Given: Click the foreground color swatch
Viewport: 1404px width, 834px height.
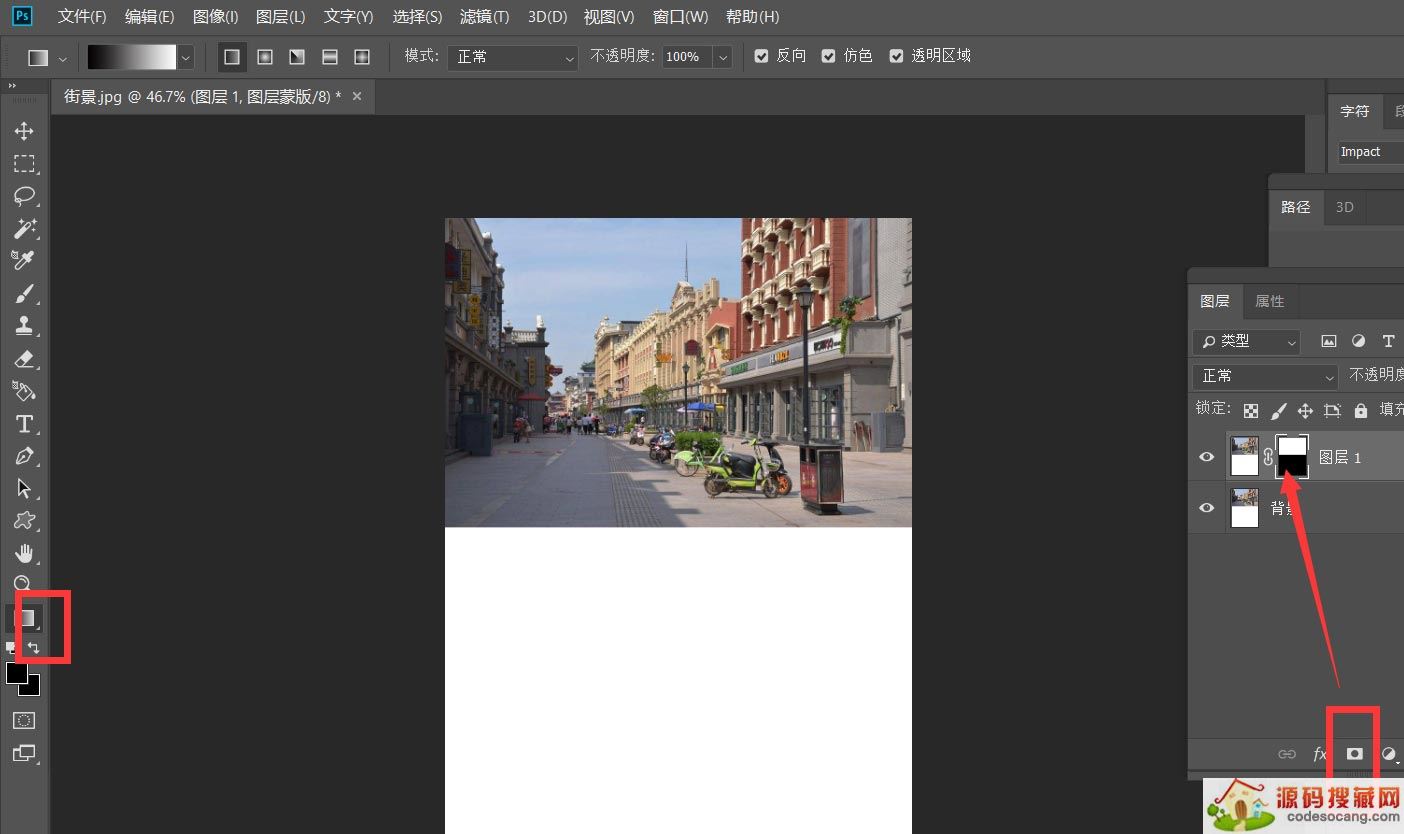Looking at the screenshot, I should tap(17, 675).
